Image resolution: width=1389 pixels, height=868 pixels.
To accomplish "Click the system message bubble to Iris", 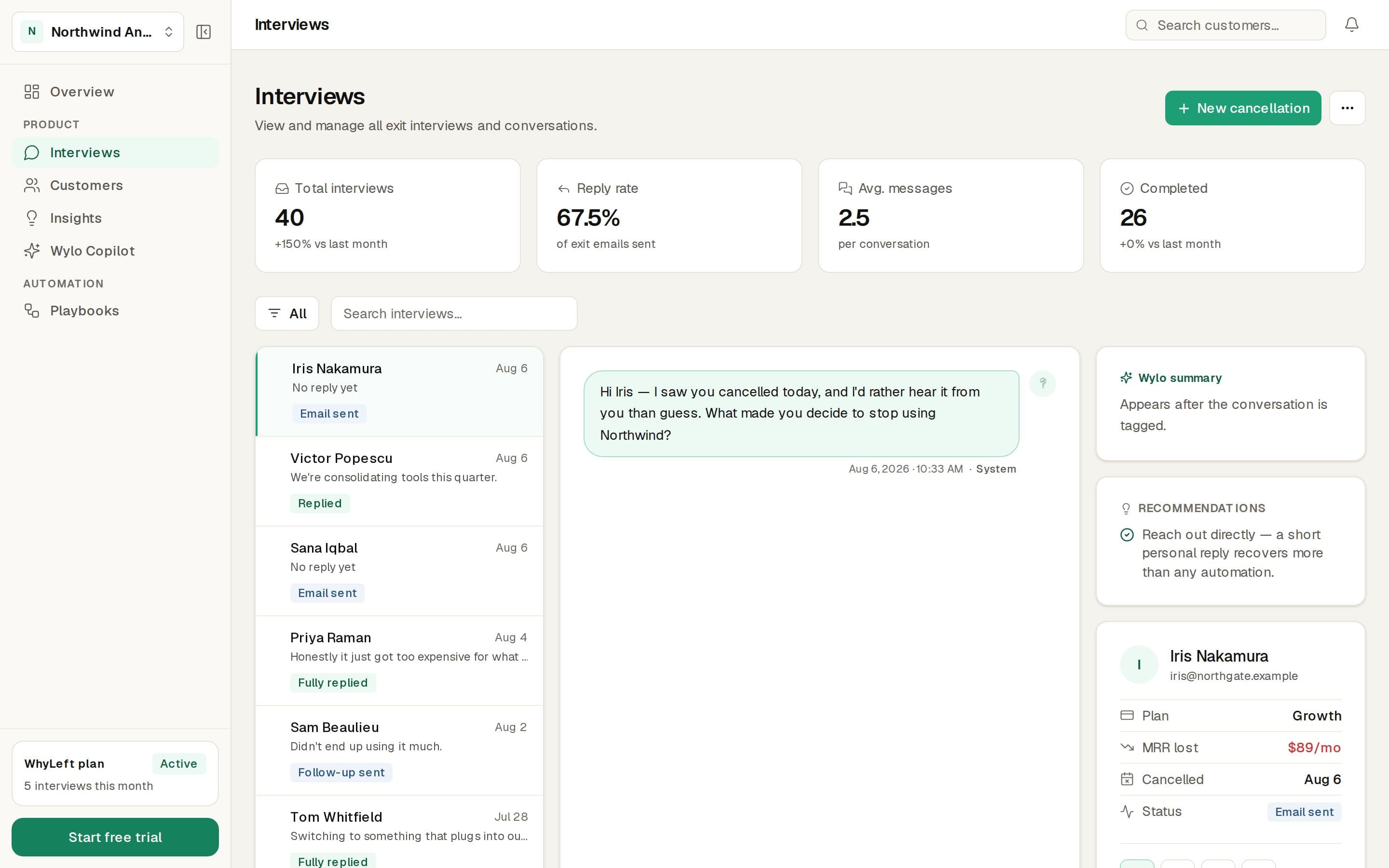I will 801,413.
